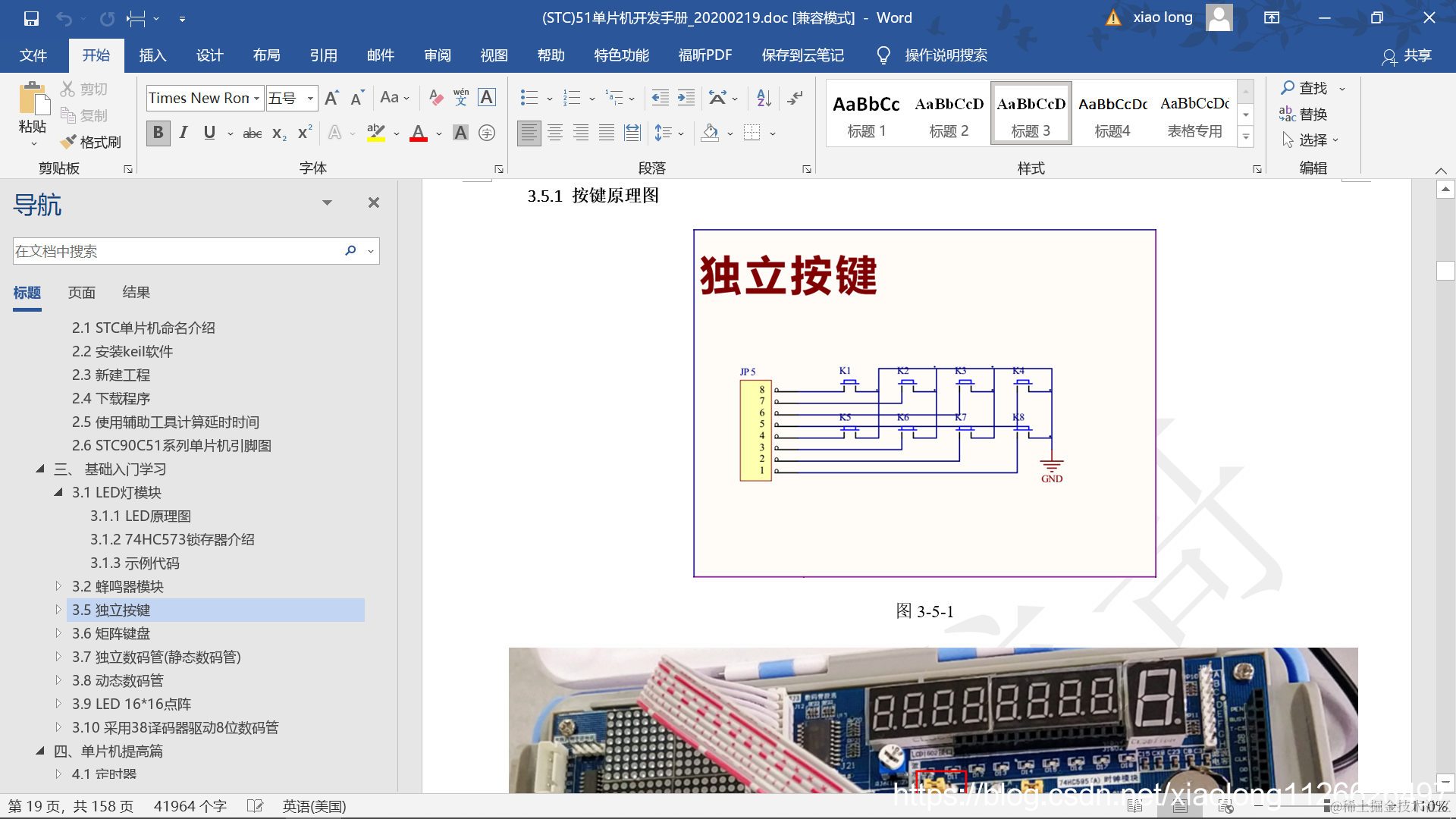1456x819 pixels.
Task: Collapse the 3.1 LED灯模块 section
Action: pos(58,492)
